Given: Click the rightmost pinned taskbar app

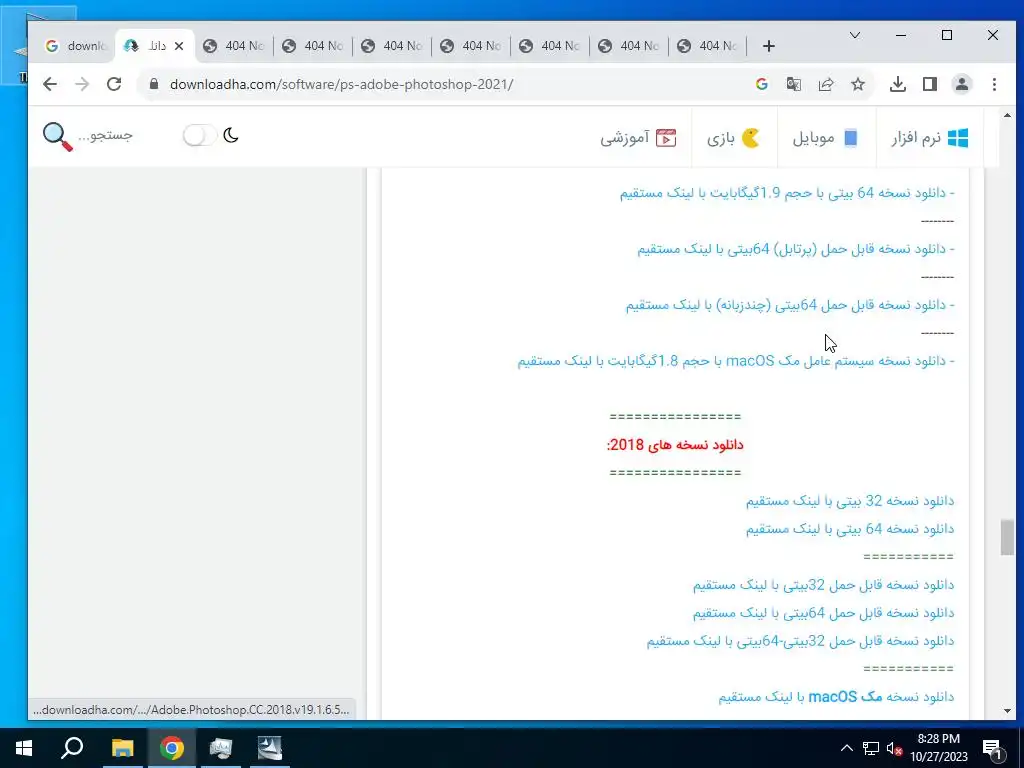Looking at the screenshot, I should 270,748.
